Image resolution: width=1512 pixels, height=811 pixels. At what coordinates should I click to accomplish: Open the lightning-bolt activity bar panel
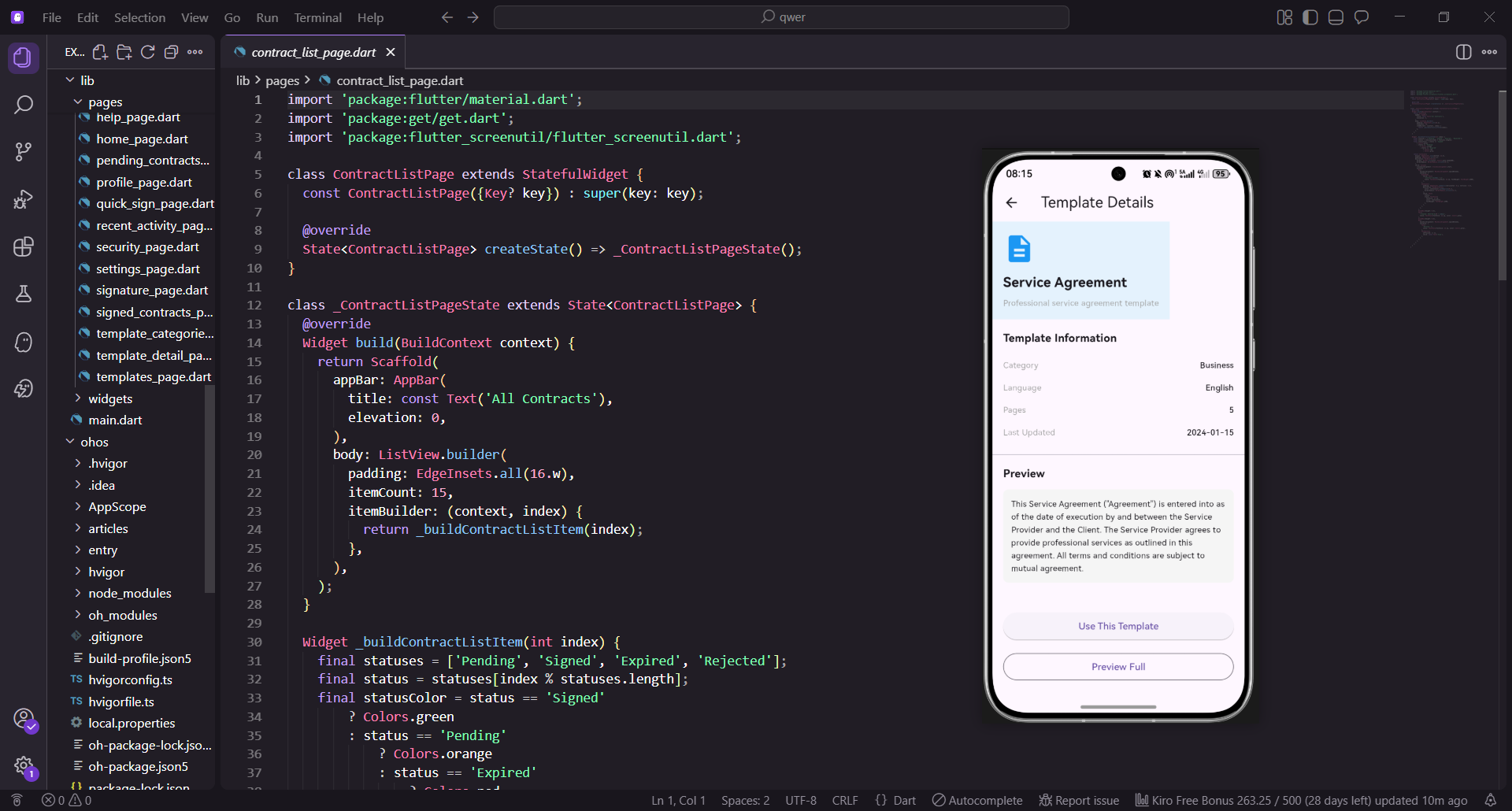(x=23, y=389)
